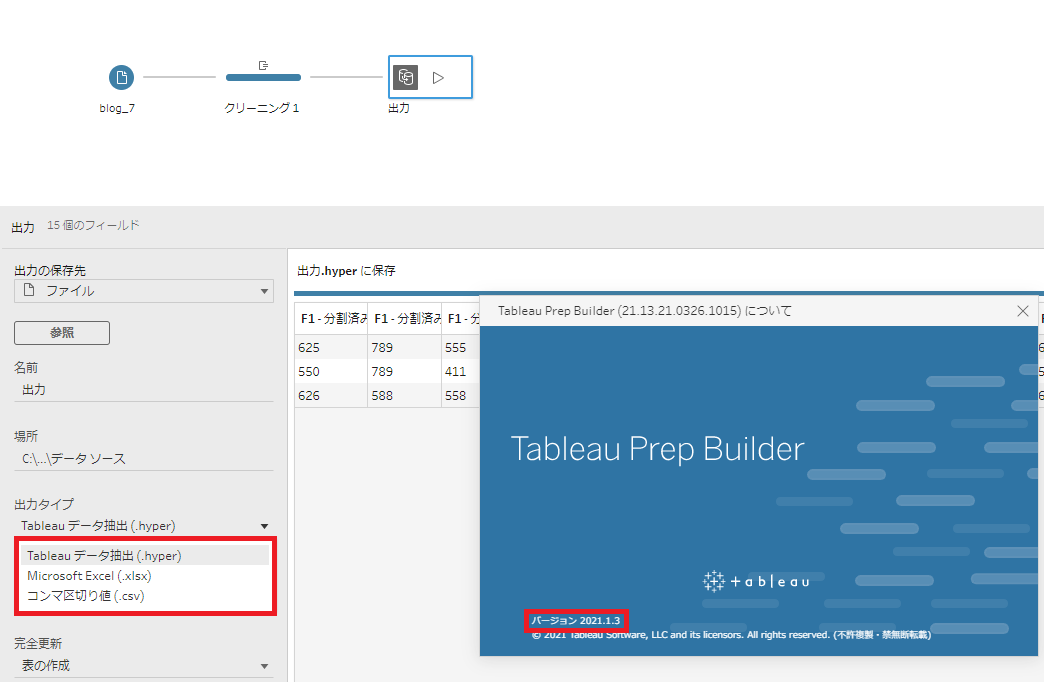Choose Tableau データ抽出 (.hyper) option
The width and height of the screenshot is (1044, 682).
[144, 555]
